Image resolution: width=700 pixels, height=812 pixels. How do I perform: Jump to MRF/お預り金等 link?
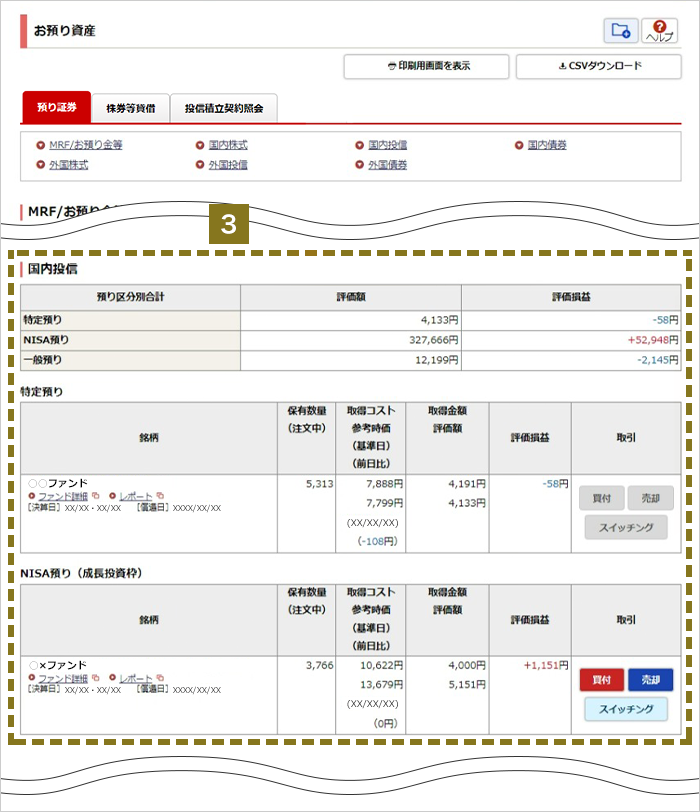coord(85,145)
